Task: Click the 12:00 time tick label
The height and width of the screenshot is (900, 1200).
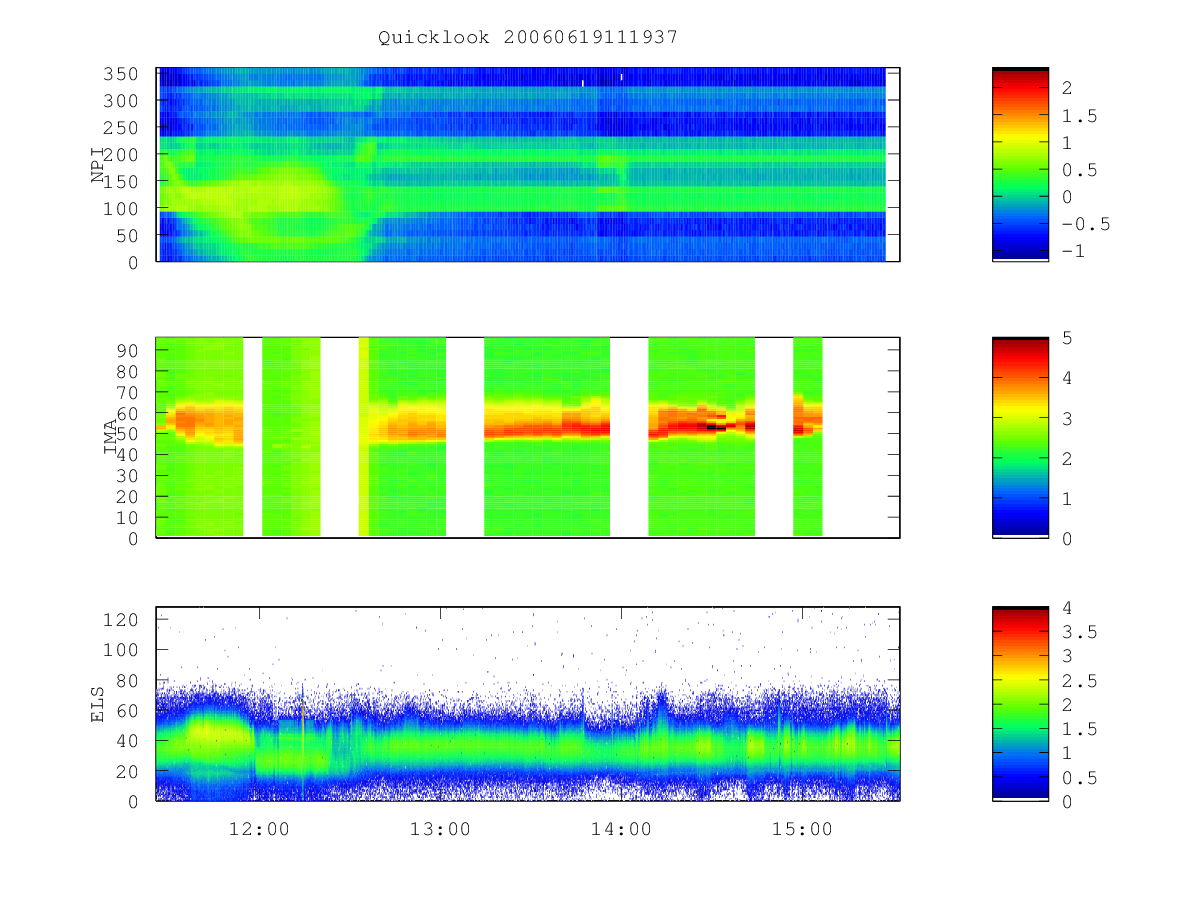Action: (x=259, y=829)
